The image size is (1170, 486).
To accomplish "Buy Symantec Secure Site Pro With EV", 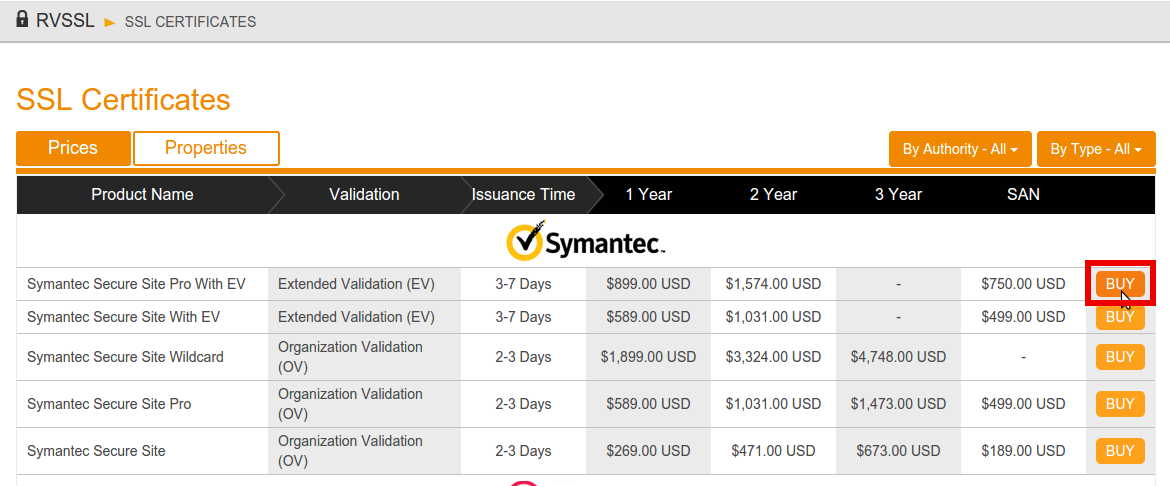I will pos(1120,284).
